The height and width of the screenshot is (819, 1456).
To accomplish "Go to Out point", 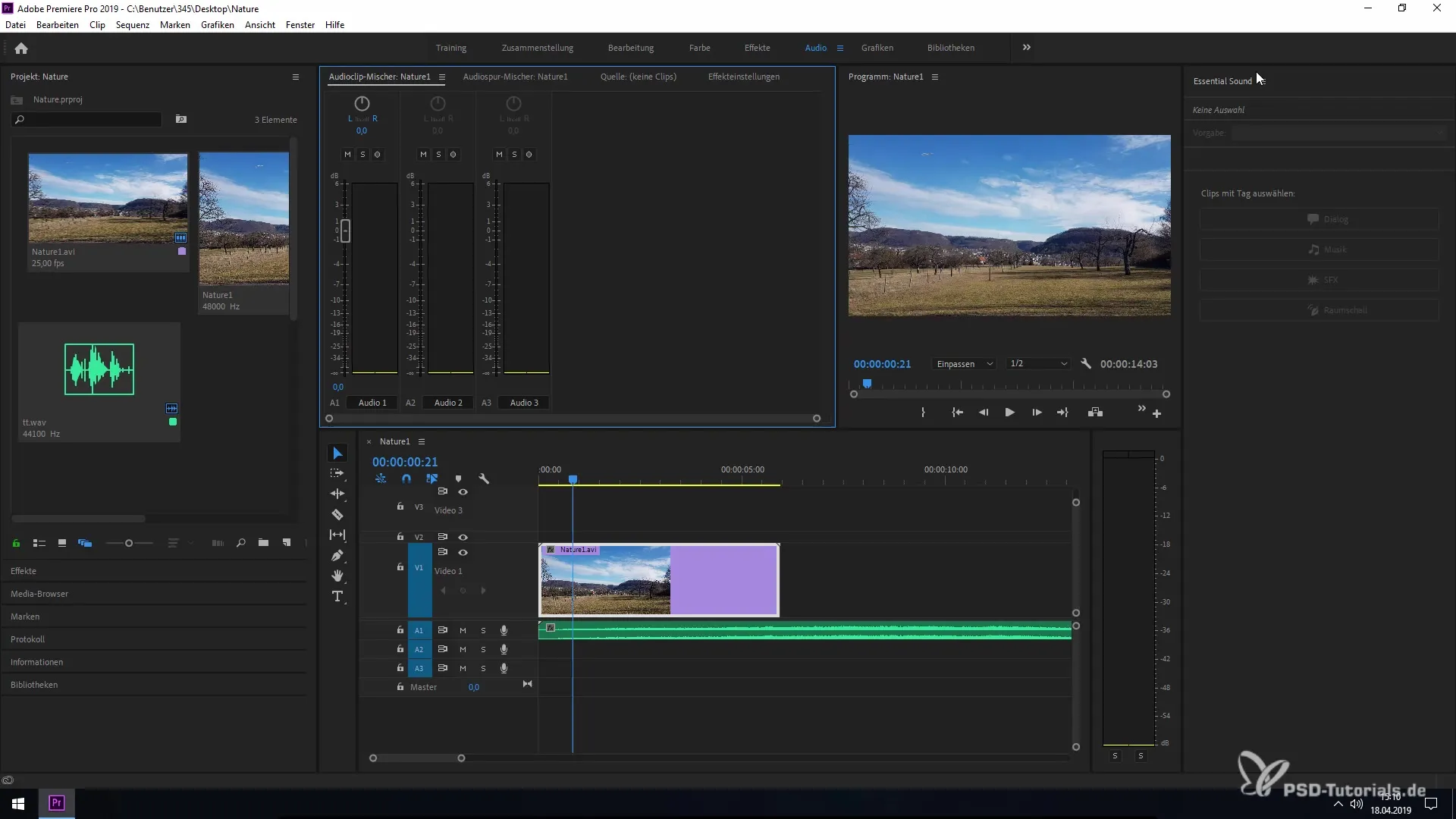I will pyautogui.click(x=1062, y=413).
